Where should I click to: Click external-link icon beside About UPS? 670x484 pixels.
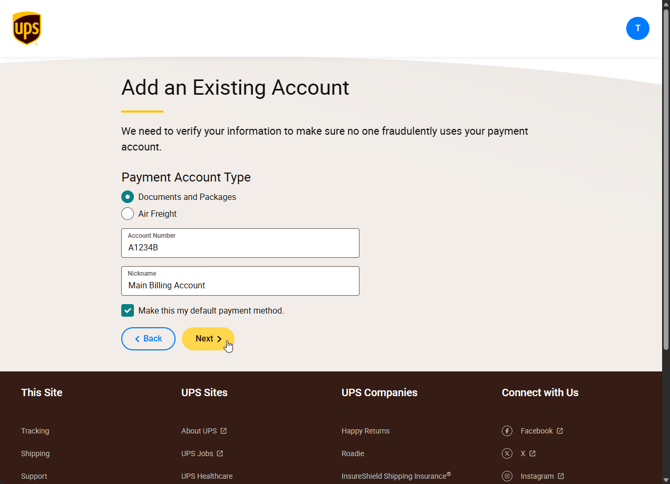(223, 431)
